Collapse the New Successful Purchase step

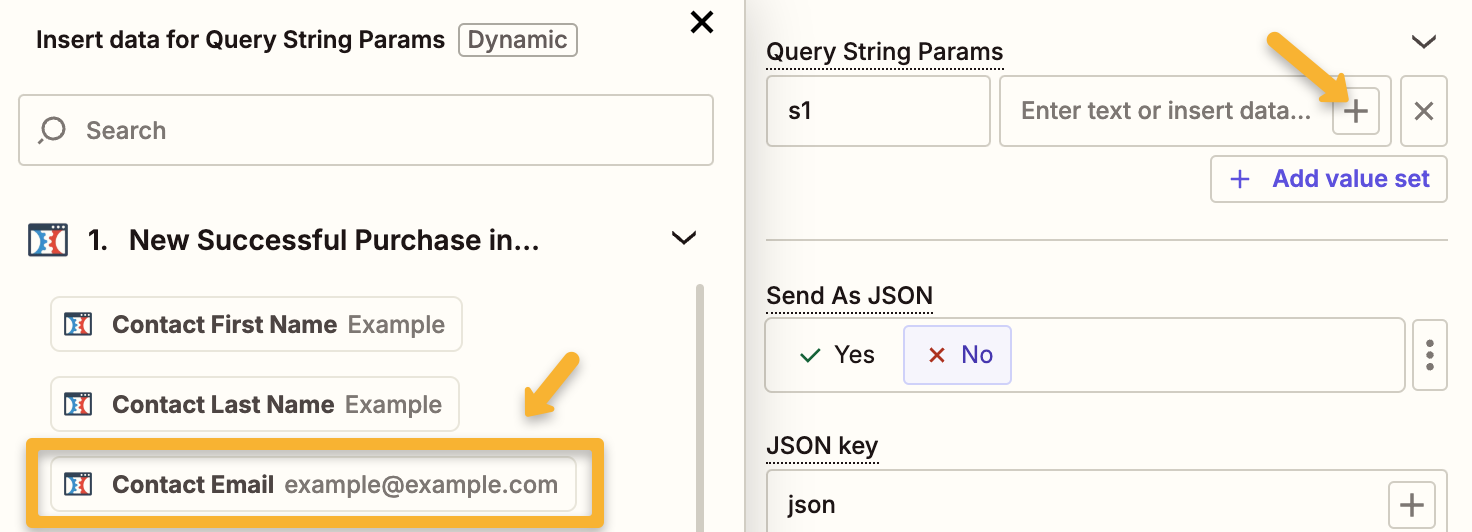point(683,238)
